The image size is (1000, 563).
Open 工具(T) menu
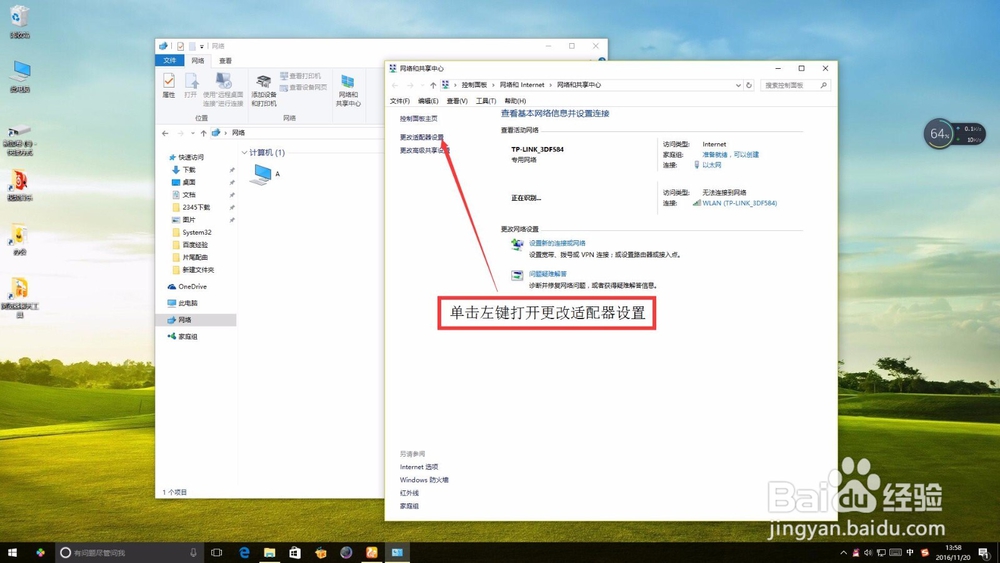tap(485, 101)
